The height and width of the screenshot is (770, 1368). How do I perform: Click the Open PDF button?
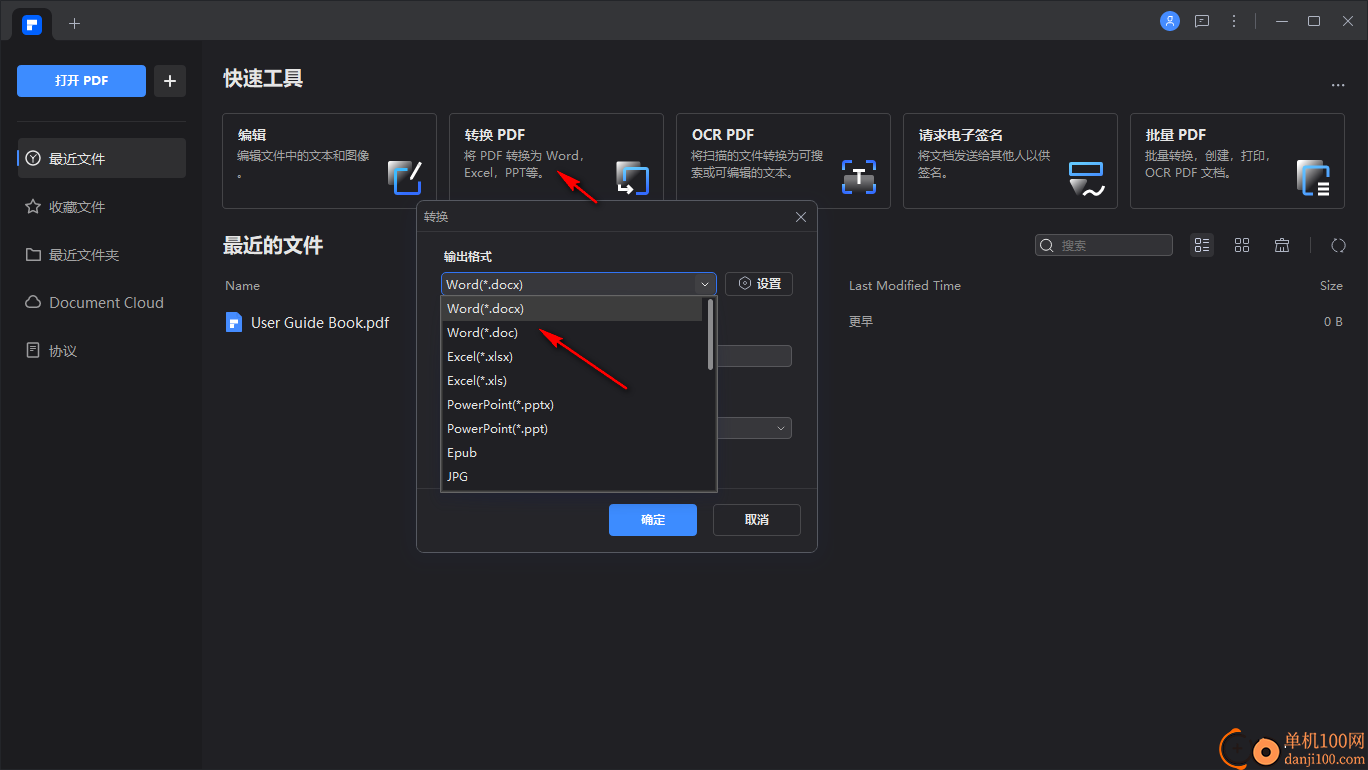(x=81, y=81)
